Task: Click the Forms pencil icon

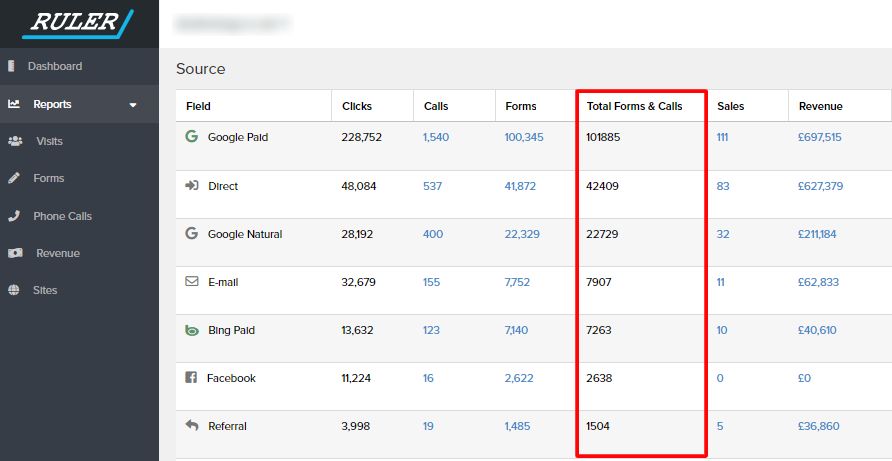Action: (x=14, y=178)
